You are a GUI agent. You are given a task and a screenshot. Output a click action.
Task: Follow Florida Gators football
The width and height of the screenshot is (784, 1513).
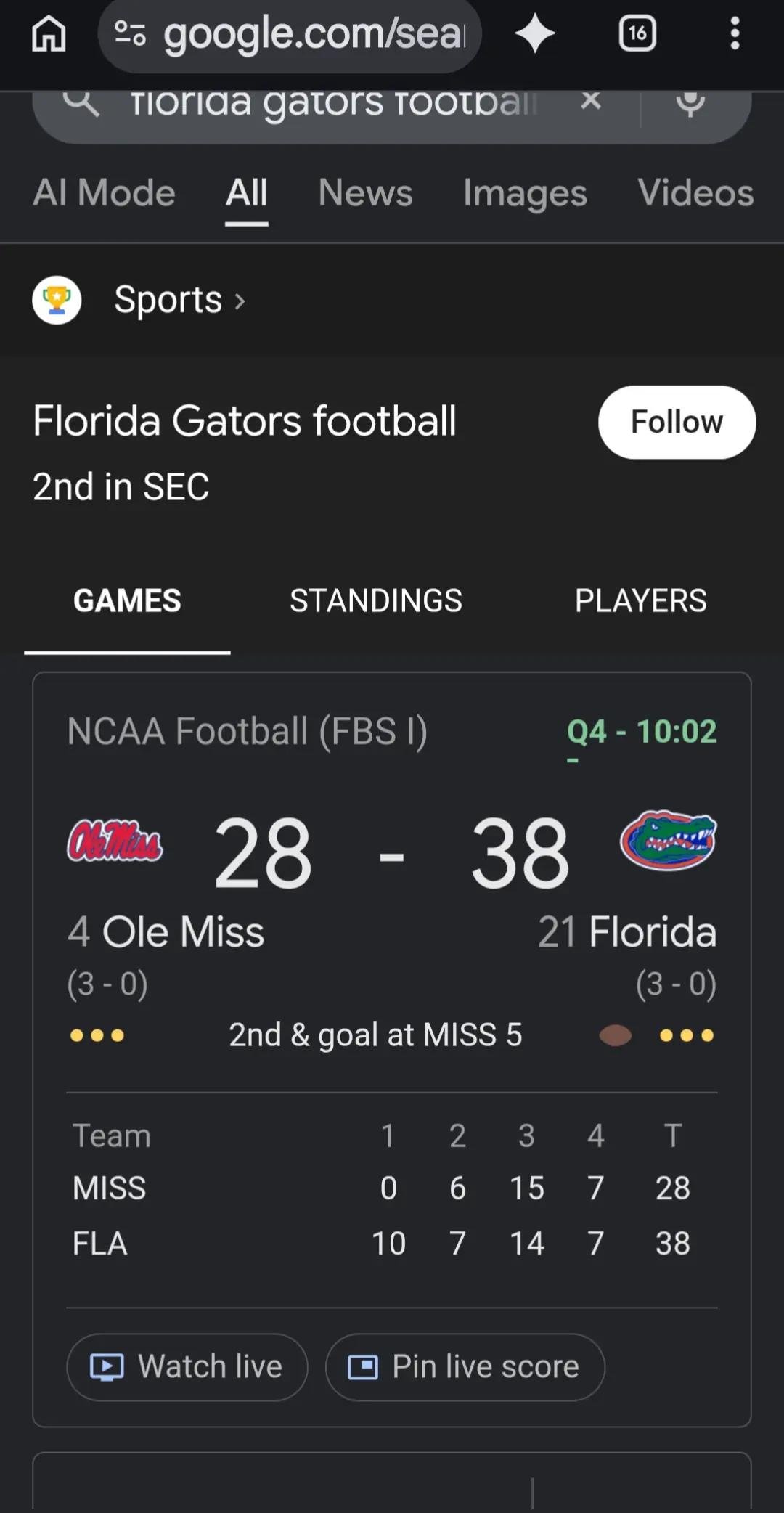coord(677,422)
